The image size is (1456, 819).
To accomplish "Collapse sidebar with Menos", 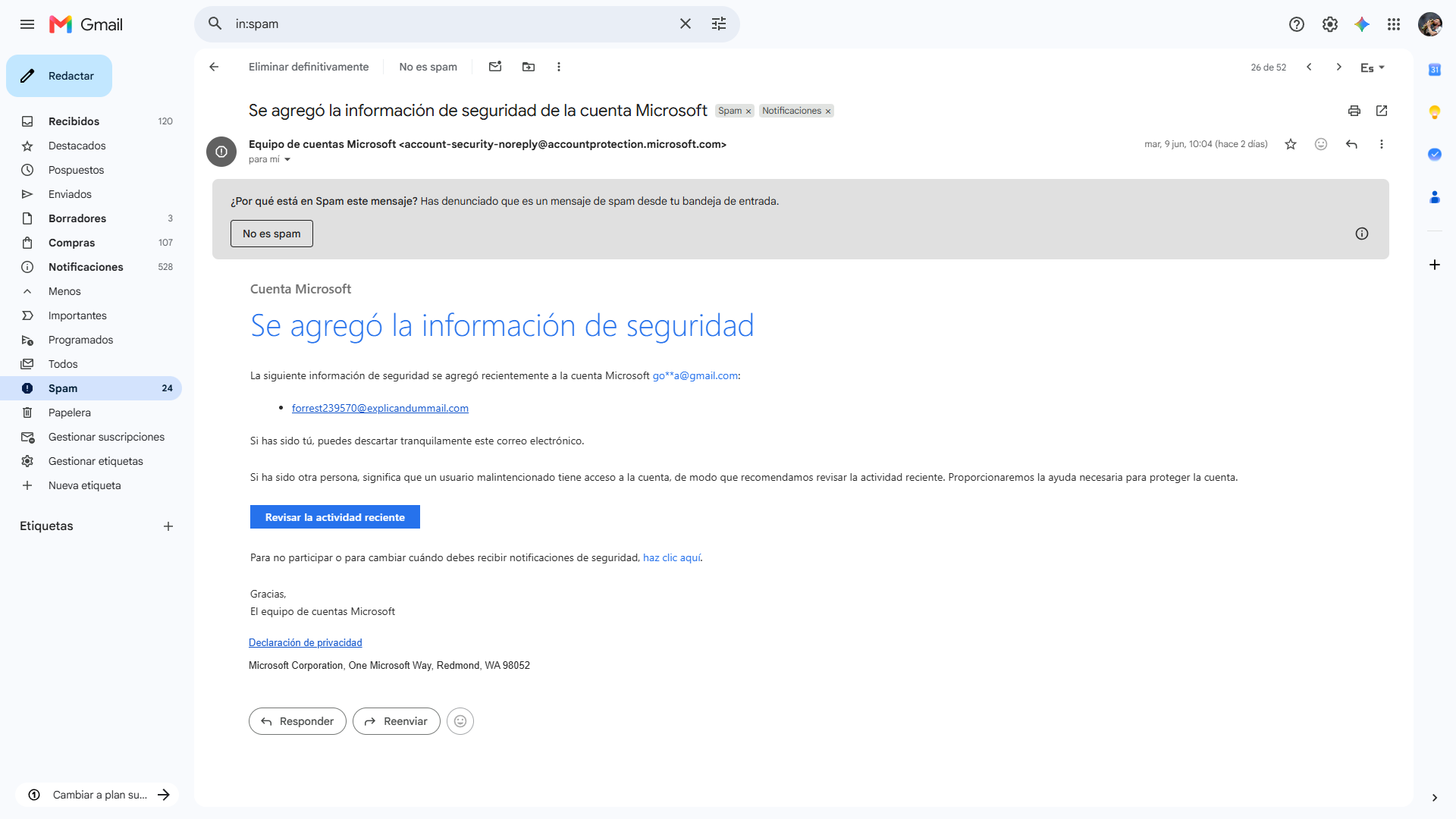I will pos(91,291).
